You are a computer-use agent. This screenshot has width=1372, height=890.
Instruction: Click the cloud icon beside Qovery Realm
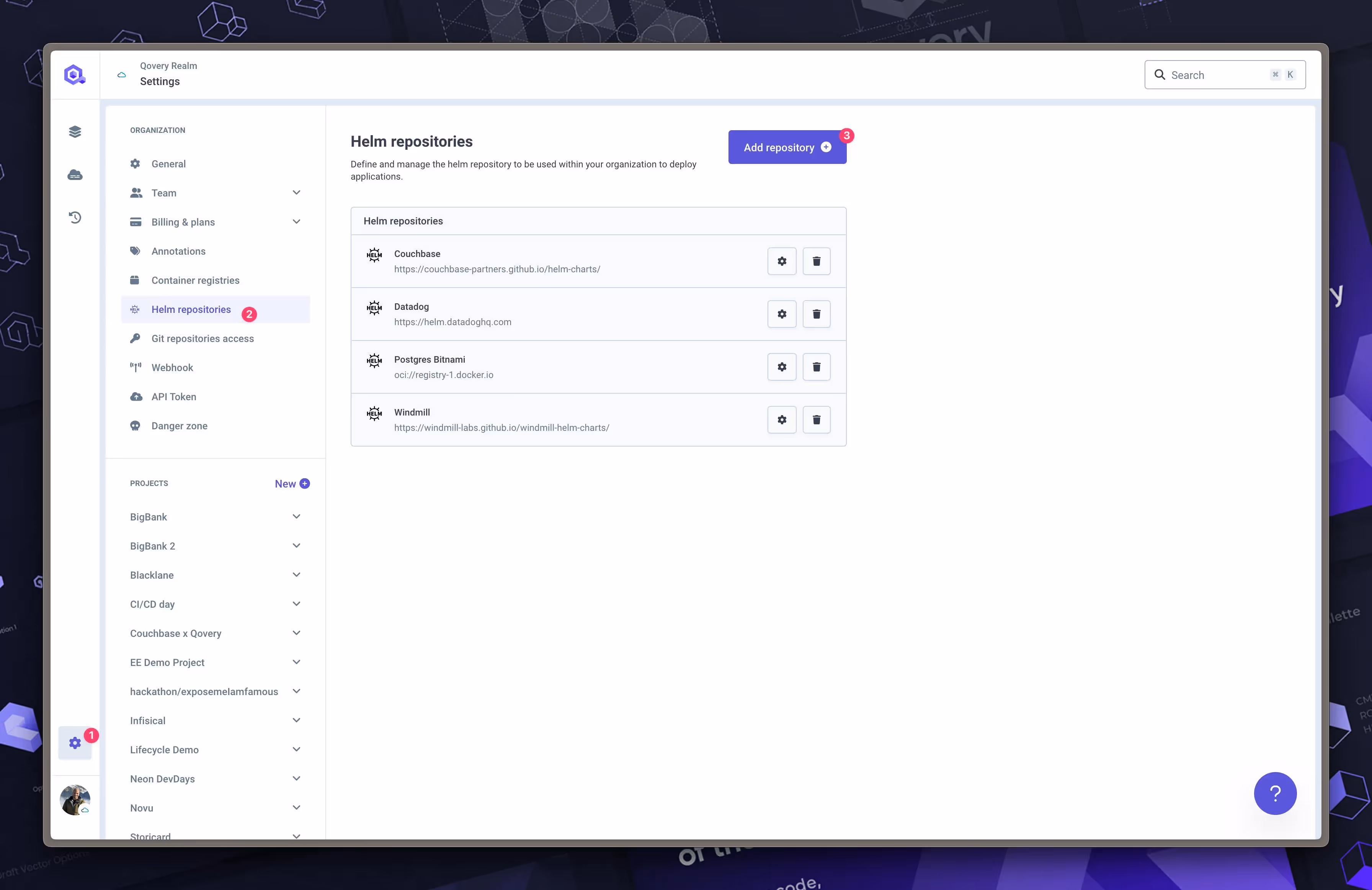click(x=122, y=75)
